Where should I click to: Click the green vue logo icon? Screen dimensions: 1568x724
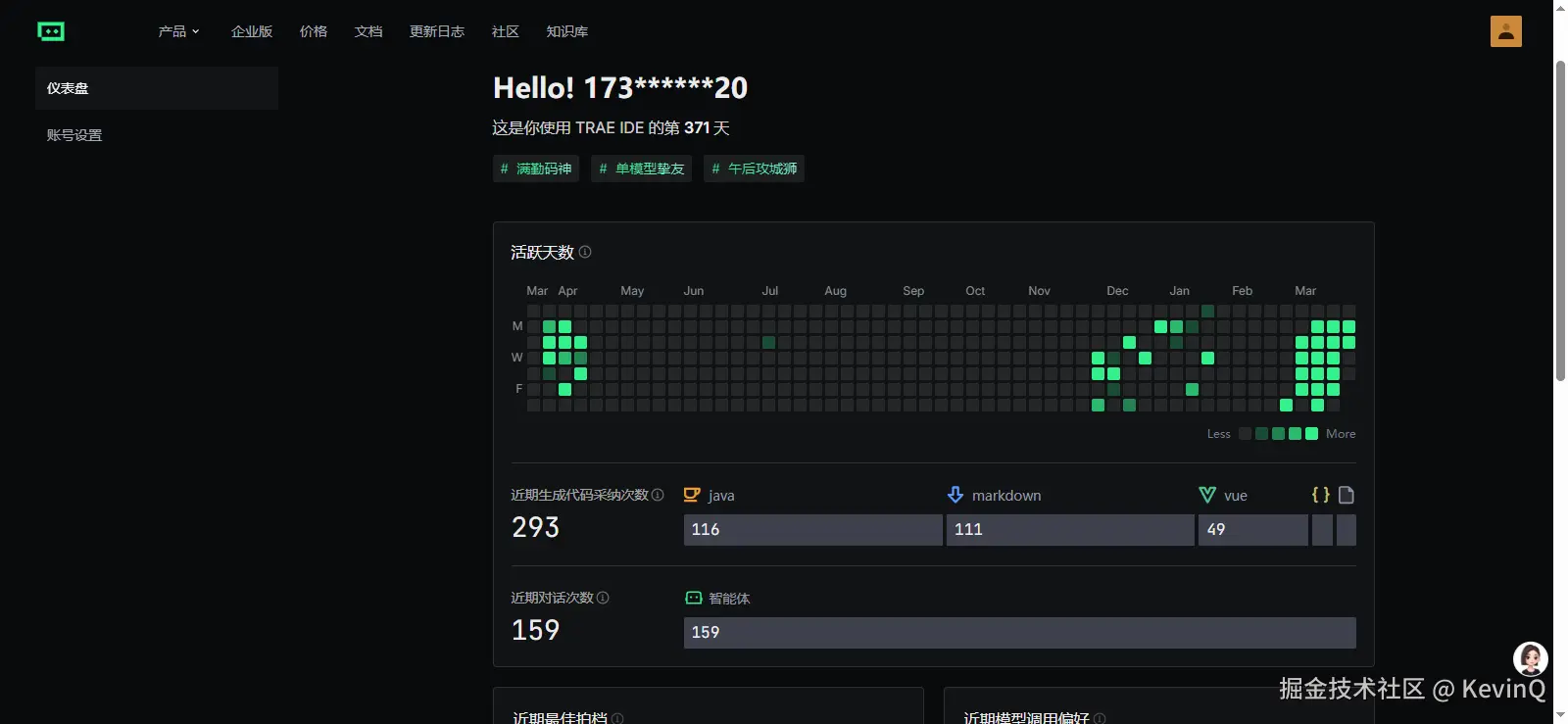tap(1207, 495)
